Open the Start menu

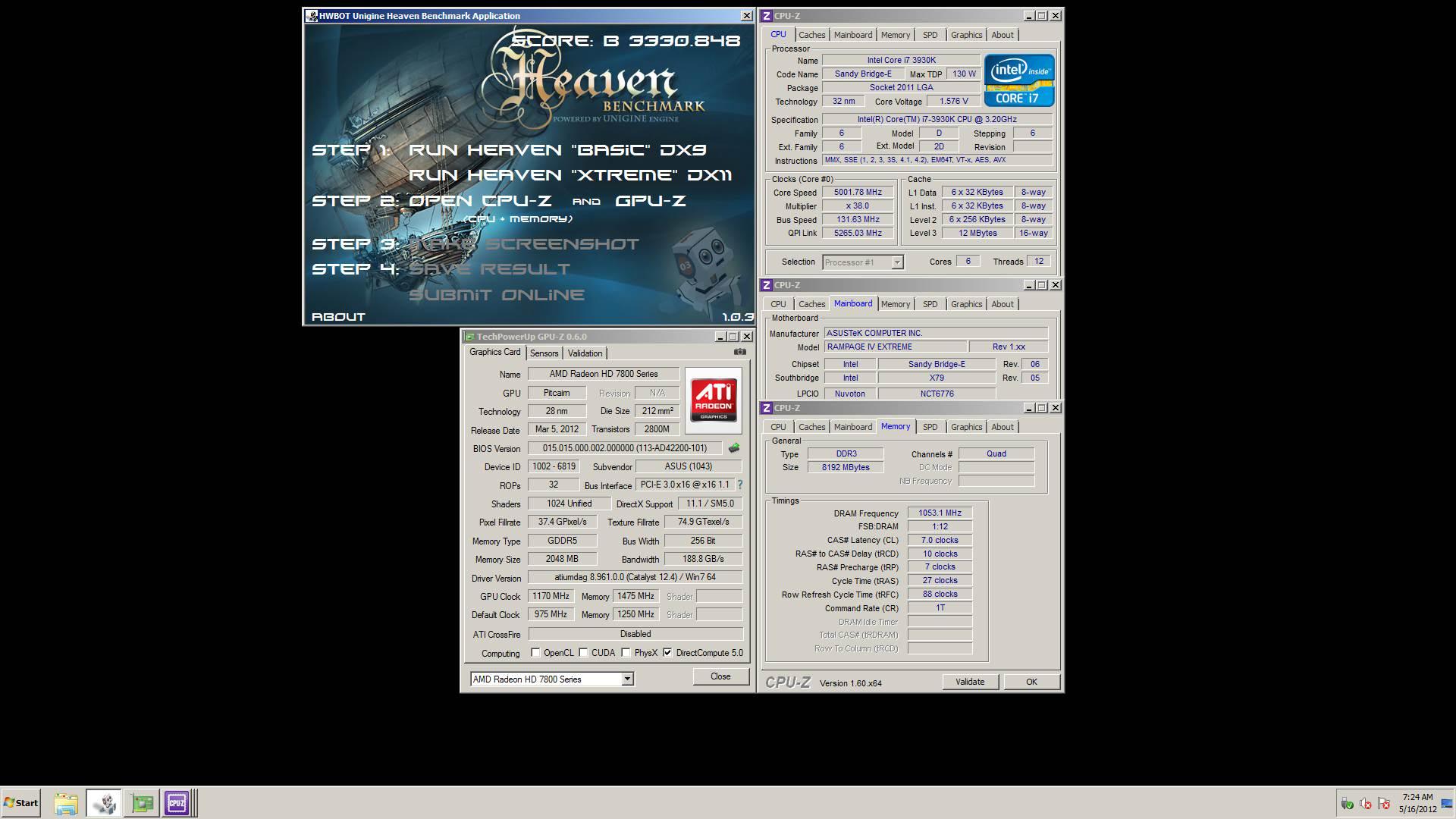[20, 803]
